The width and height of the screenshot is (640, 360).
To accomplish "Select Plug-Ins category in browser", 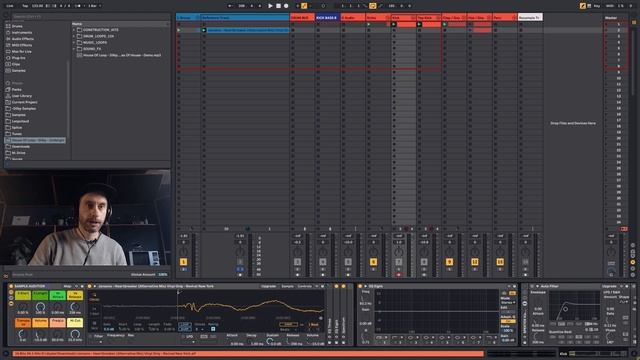I will pos(18,58).
